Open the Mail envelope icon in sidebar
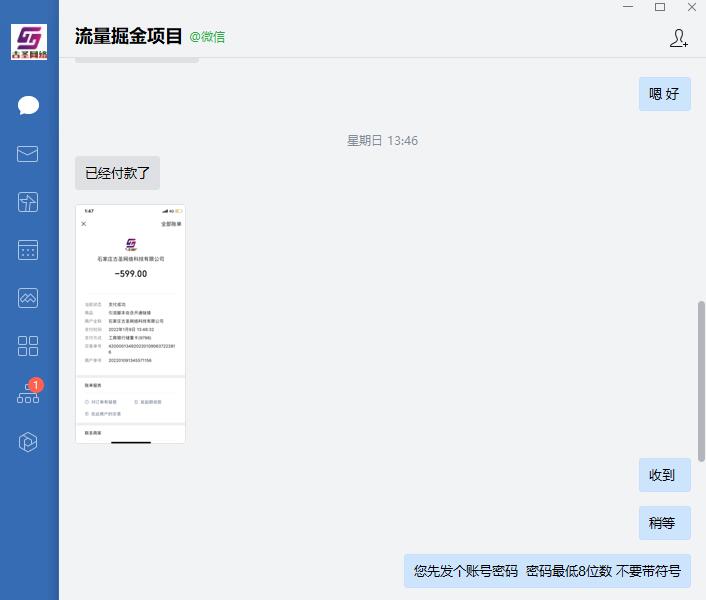706x600 pixels. coord(28,154)
